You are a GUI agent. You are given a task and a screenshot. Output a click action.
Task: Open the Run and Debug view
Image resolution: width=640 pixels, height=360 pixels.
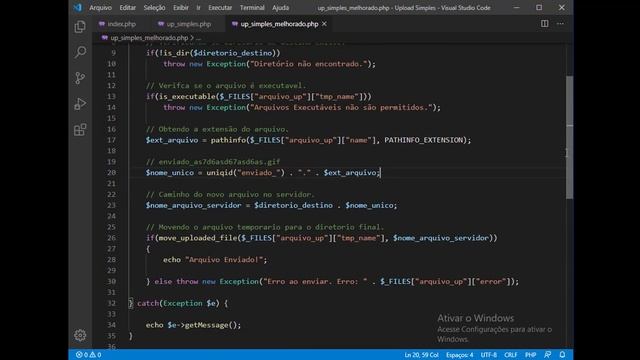click(x=80, y=104)
